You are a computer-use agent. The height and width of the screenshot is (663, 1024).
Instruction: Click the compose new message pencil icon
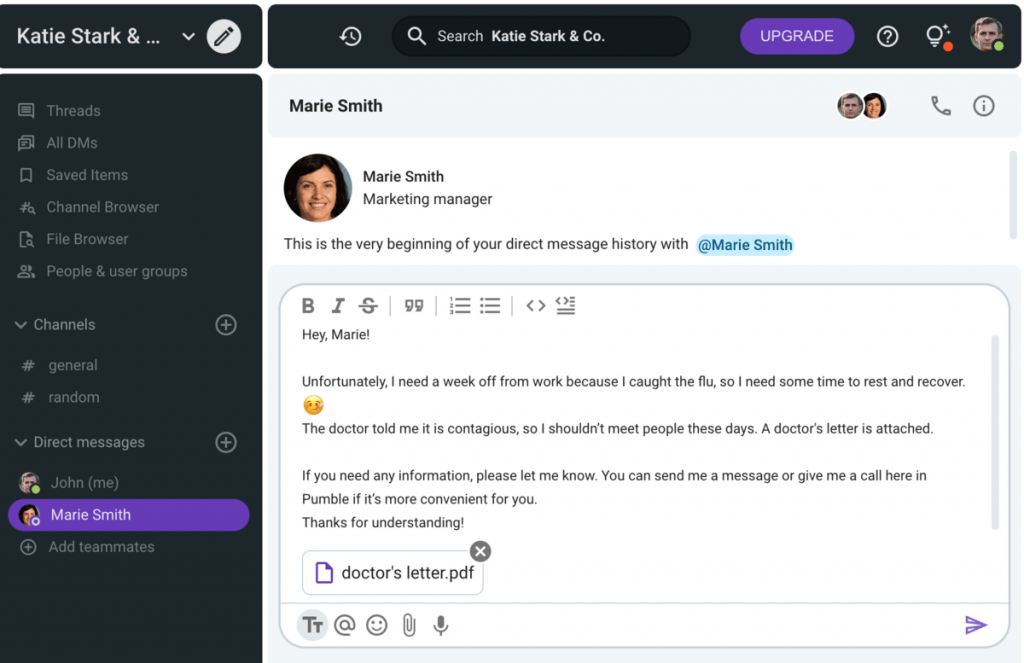pos(224,37)
